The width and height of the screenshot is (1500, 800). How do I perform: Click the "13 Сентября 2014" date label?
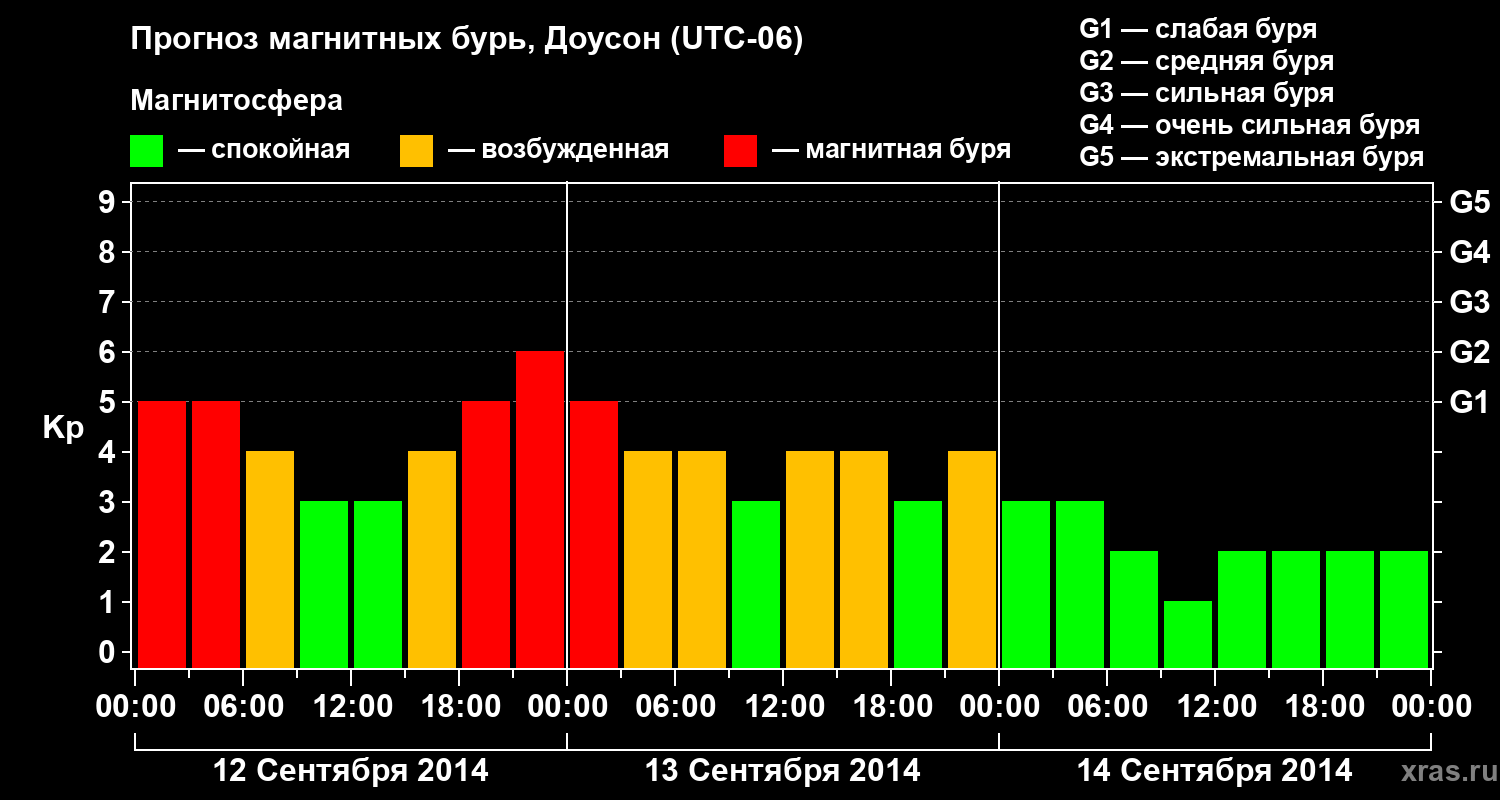[x=783, y=771]
